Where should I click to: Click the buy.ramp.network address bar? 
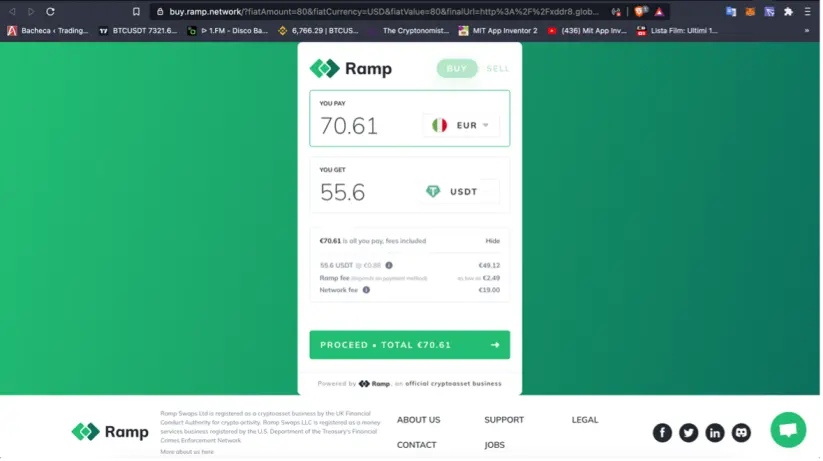click(x=383, y=12)
